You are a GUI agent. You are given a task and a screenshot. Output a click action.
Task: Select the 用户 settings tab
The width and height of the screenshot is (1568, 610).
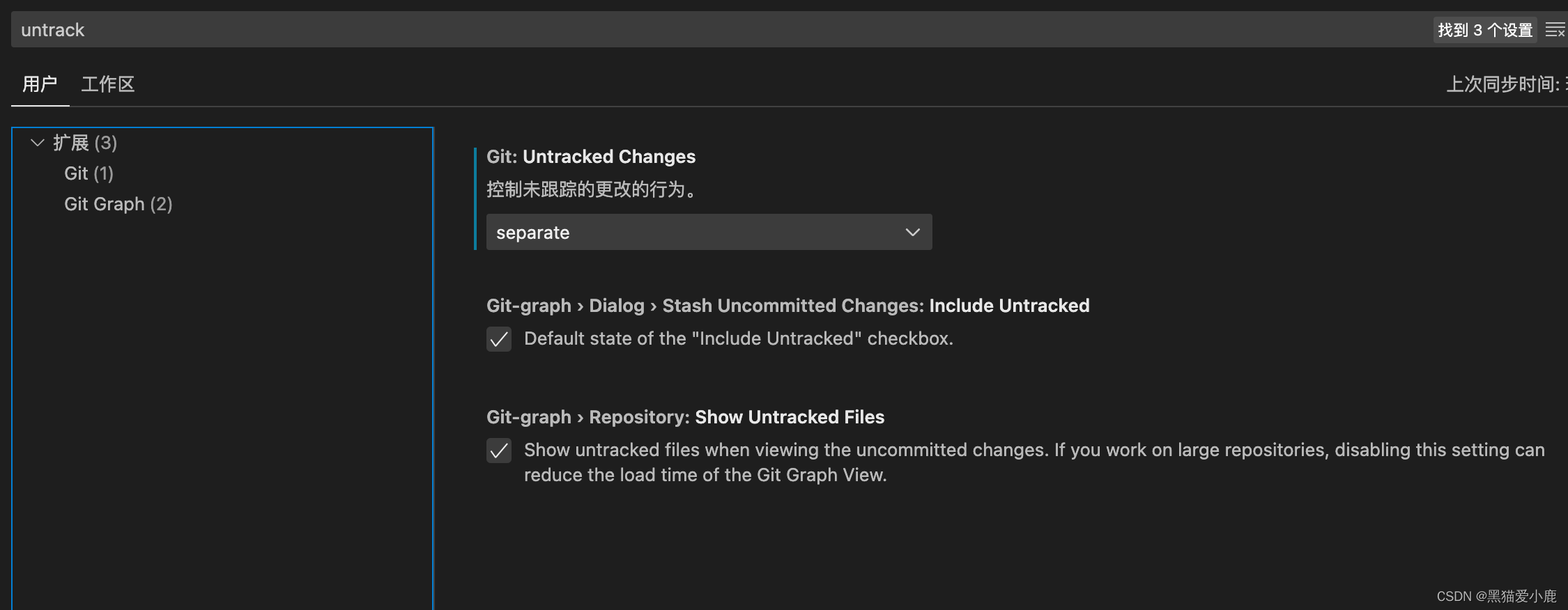coord(39,84)
